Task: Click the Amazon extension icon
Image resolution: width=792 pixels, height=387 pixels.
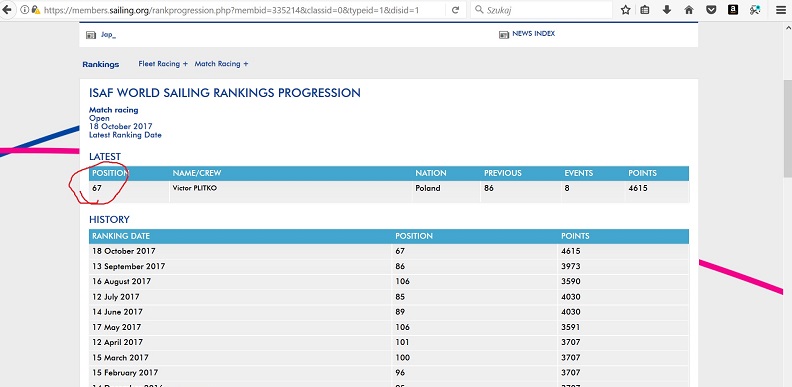Action: 733,10
